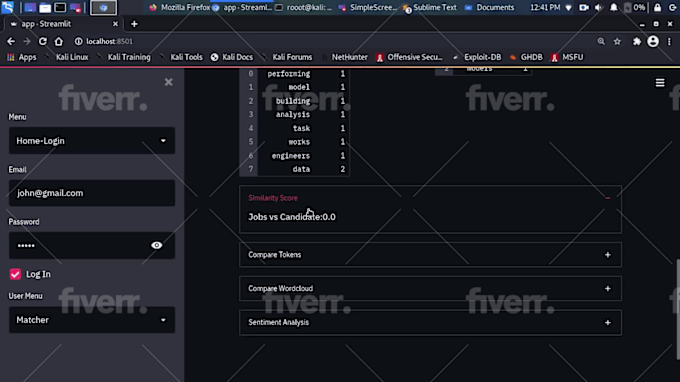Screen dimensions: 680x382
Task: Go to the browser home page
Action: click(x=59, y=41)
